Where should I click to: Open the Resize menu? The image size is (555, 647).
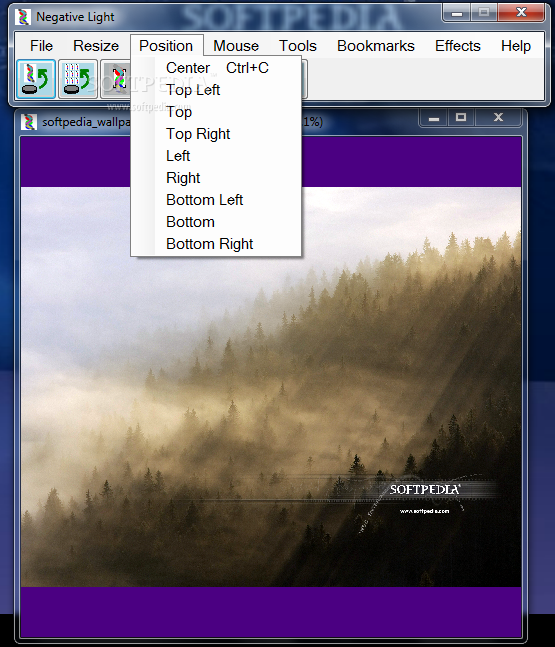pos(96,46)
